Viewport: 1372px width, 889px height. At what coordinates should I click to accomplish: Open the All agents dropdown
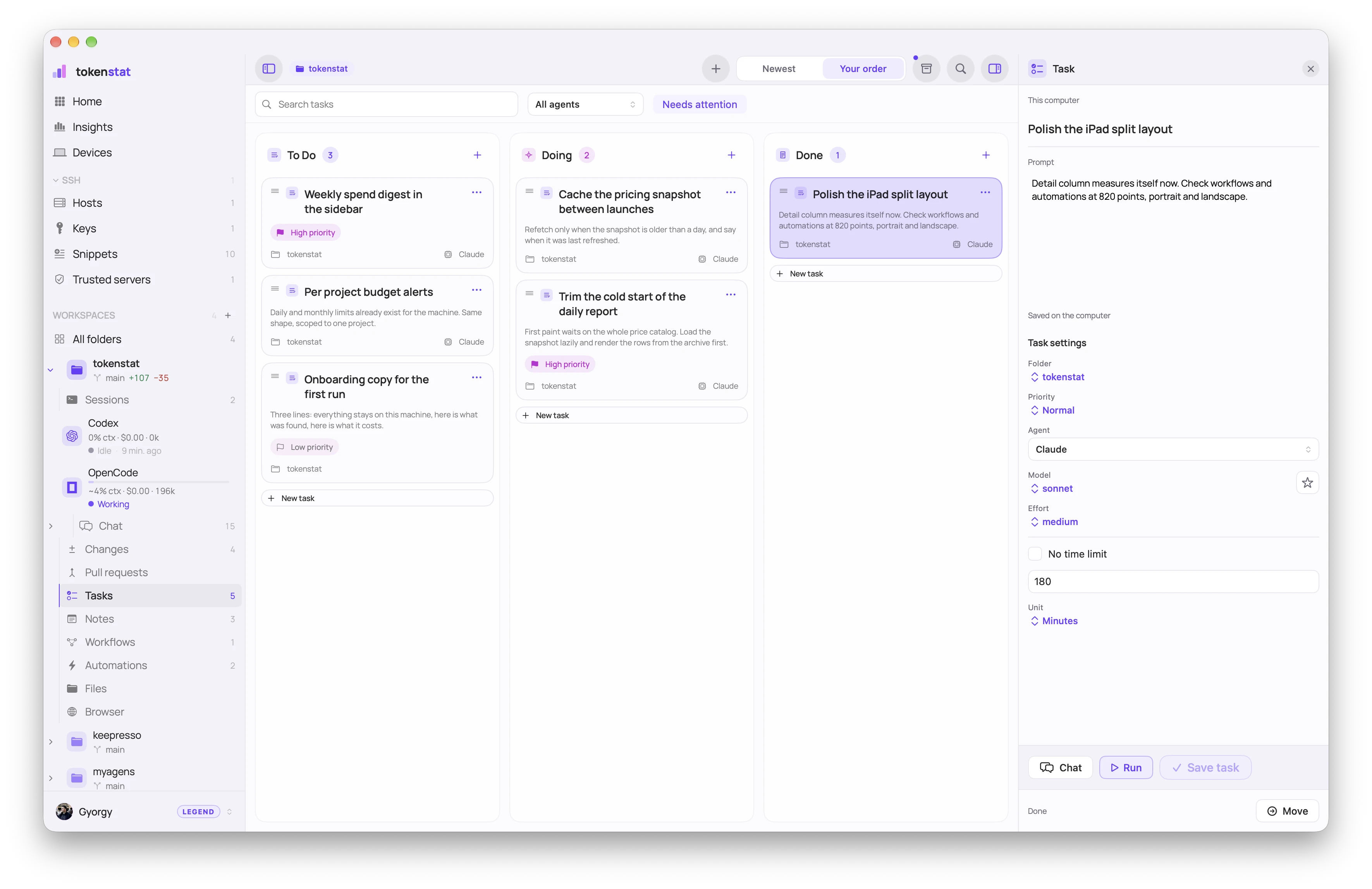coord(585,104)
